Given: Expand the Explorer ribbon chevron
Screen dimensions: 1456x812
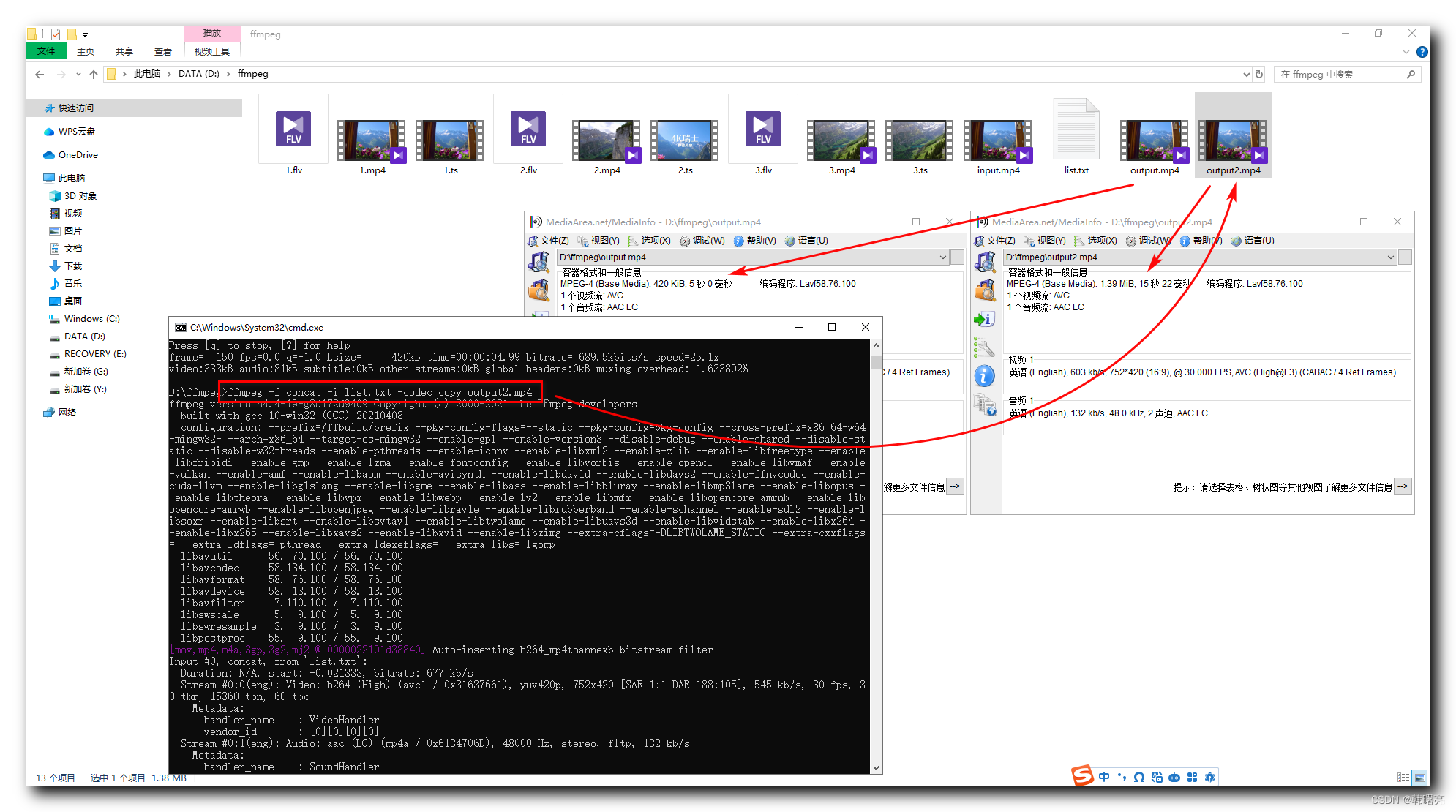Looking at the screenshot, I should coord(1406,52).
